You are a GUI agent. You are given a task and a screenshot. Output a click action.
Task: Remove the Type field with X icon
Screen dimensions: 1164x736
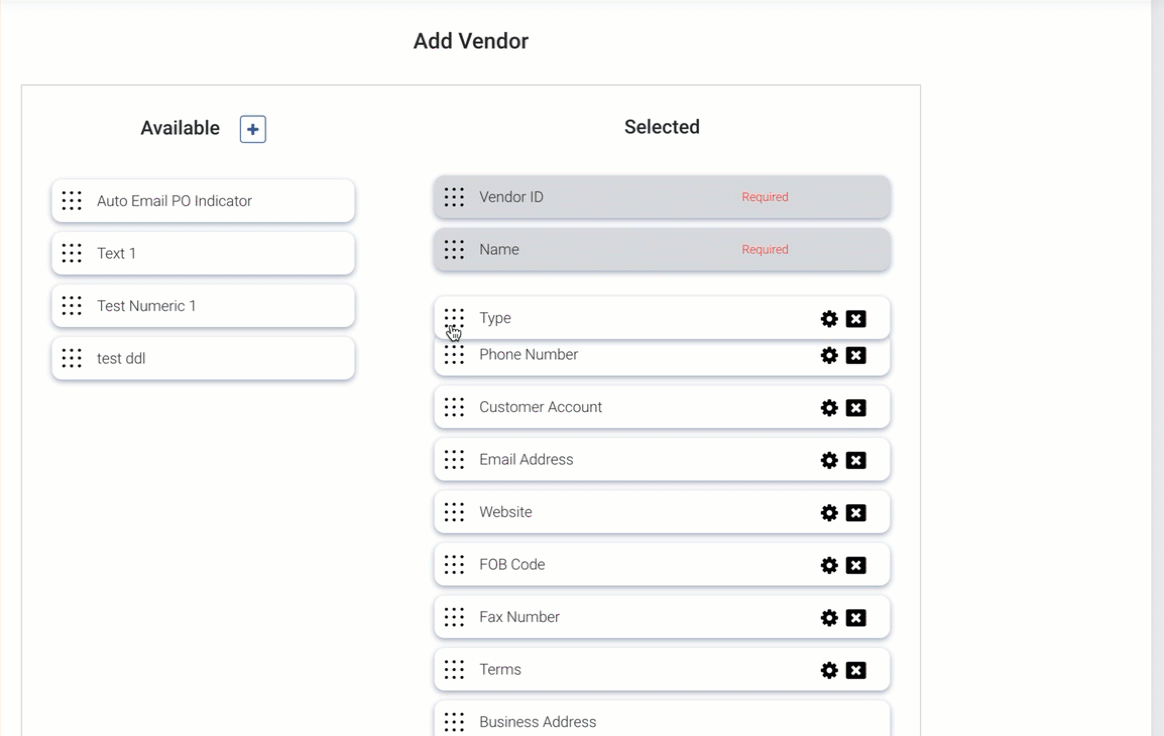[x=856, y=319]
